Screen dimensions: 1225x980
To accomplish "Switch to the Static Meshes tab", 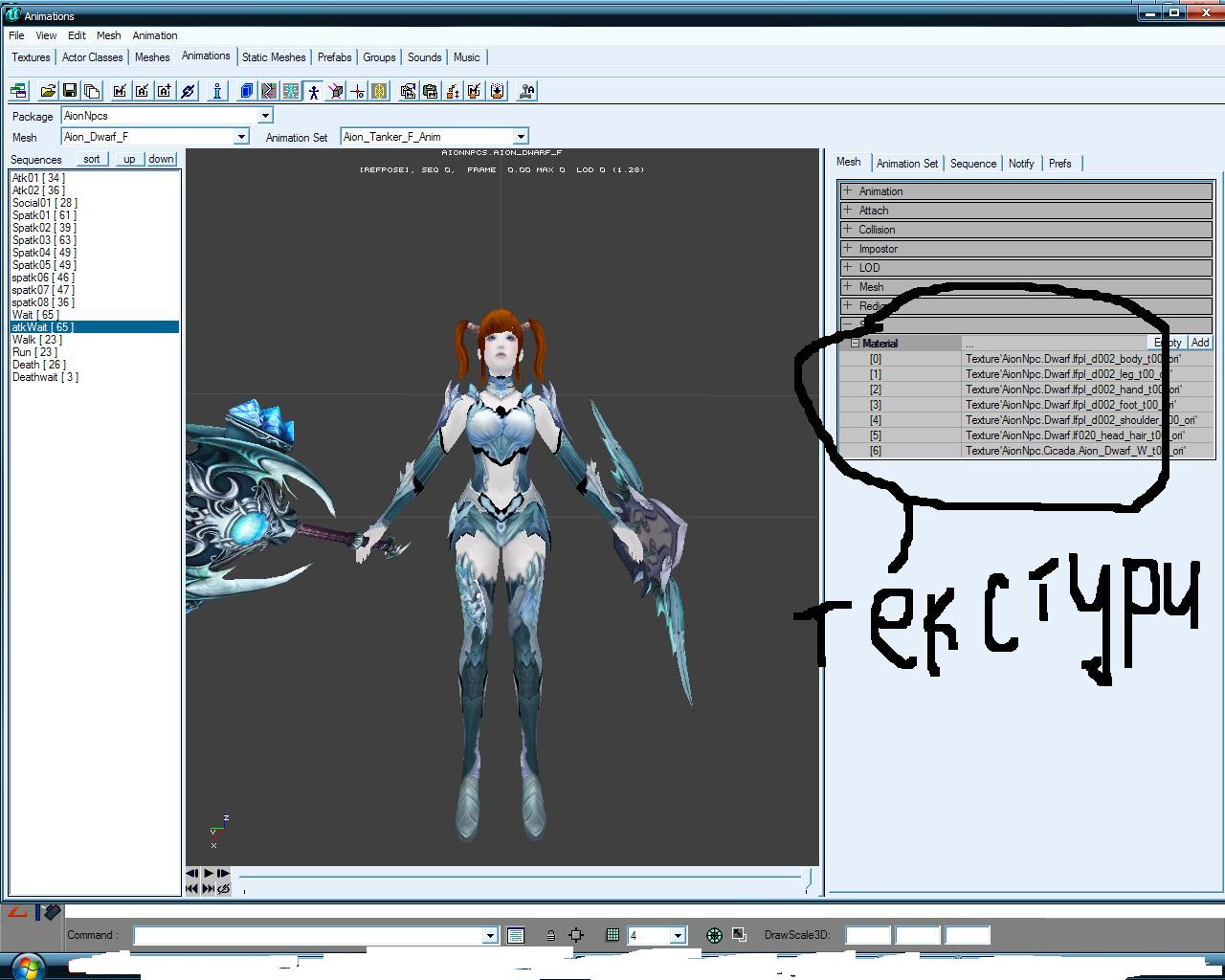I will coord(274,57).
